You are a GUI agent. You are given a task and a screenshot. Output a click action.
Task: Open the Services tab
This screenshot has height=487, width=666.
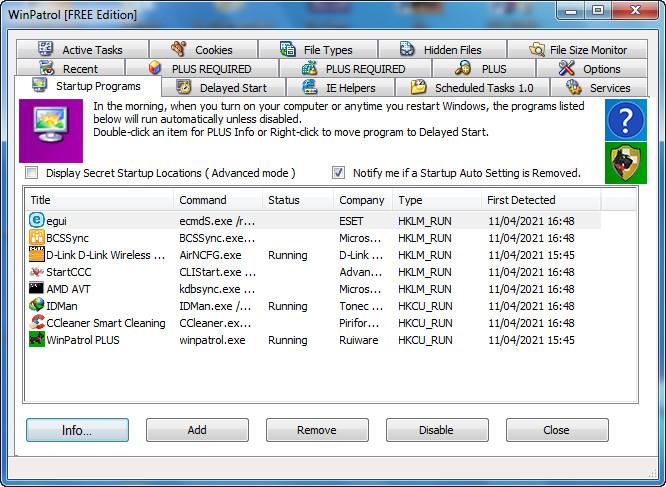[599, 87]
